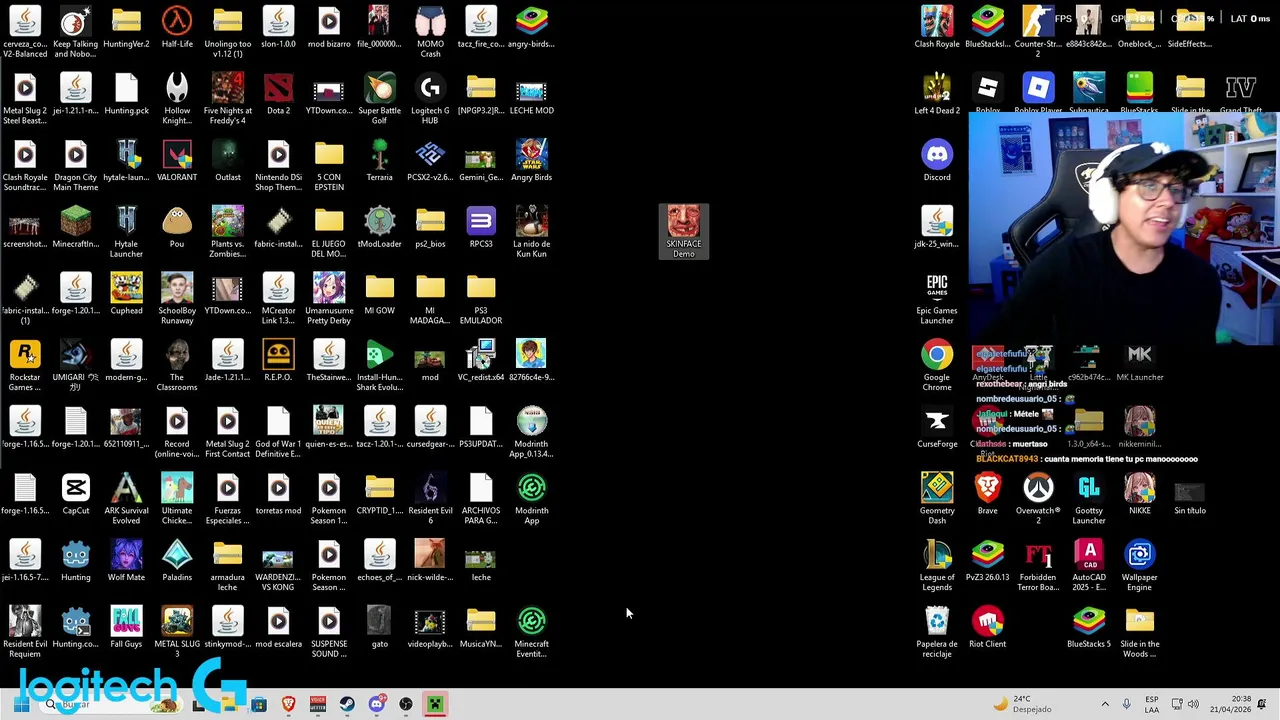The width and height of the screenshot is (1280, 720).
Task: Select the ARK Survival Evolved icon
Action: point(126,500)
